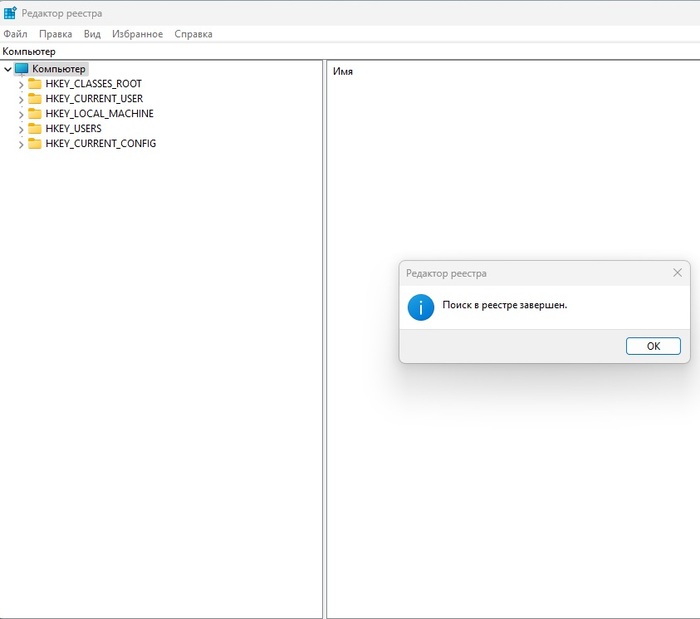Click the main window title 'Редактор реестра'
Image resolution: width=700 pixels, height=619 pixels.
click(62, 13)
